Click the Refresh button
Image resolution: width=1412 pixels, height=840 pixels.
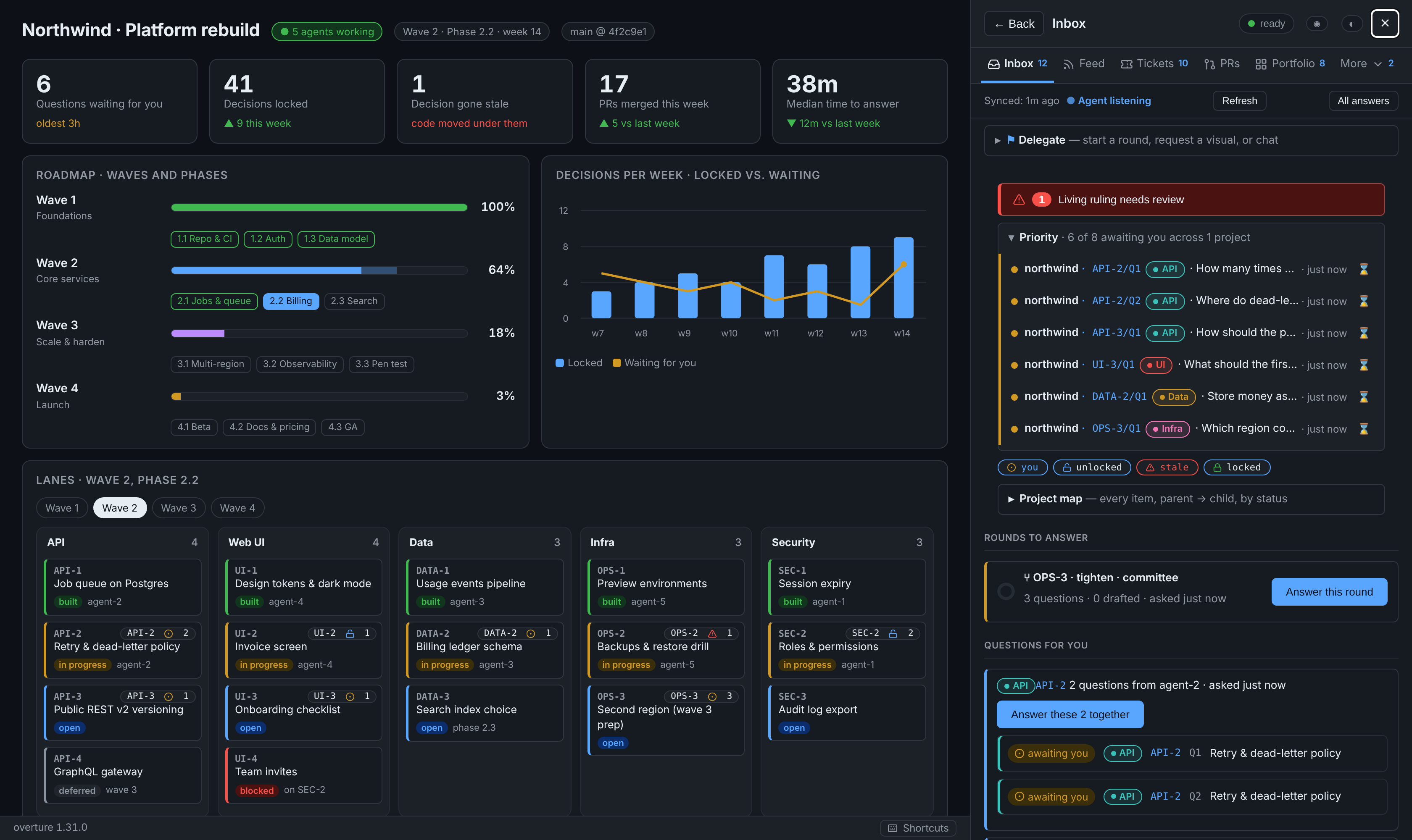click(x=1239, y=101)
